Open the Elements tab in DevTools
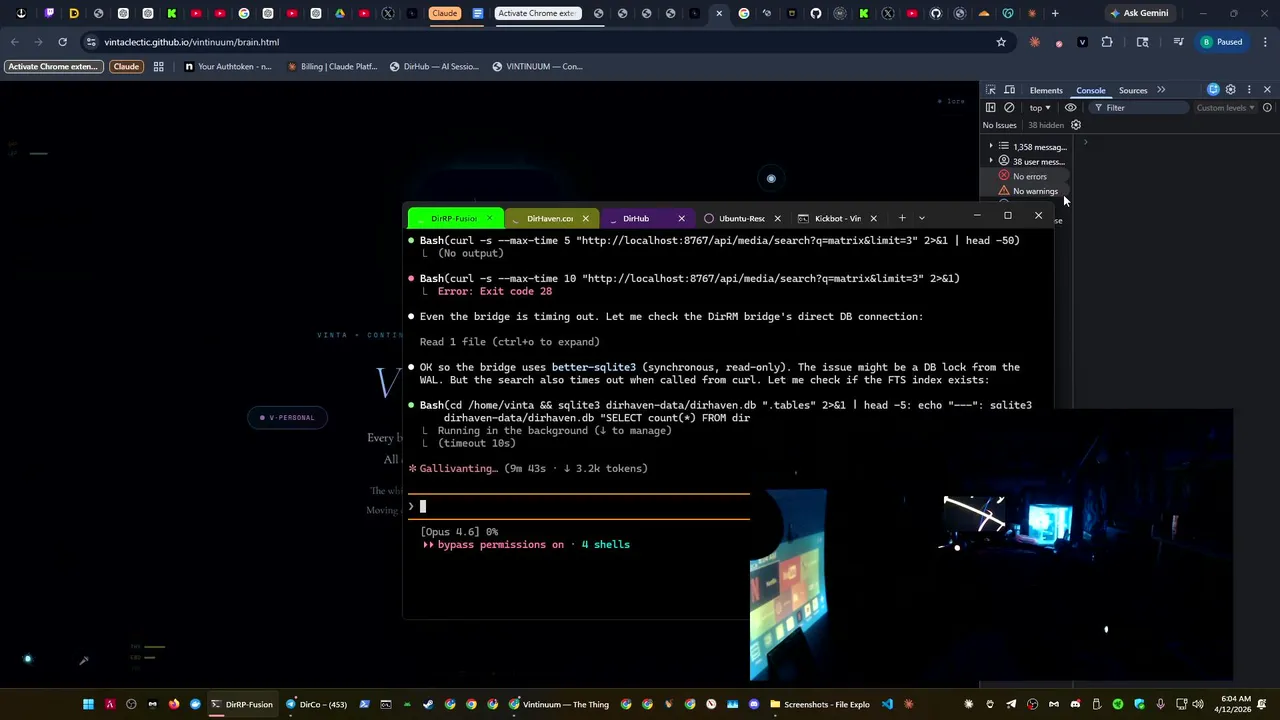This screenshot has height=720, width=1280. (1046, 90)
